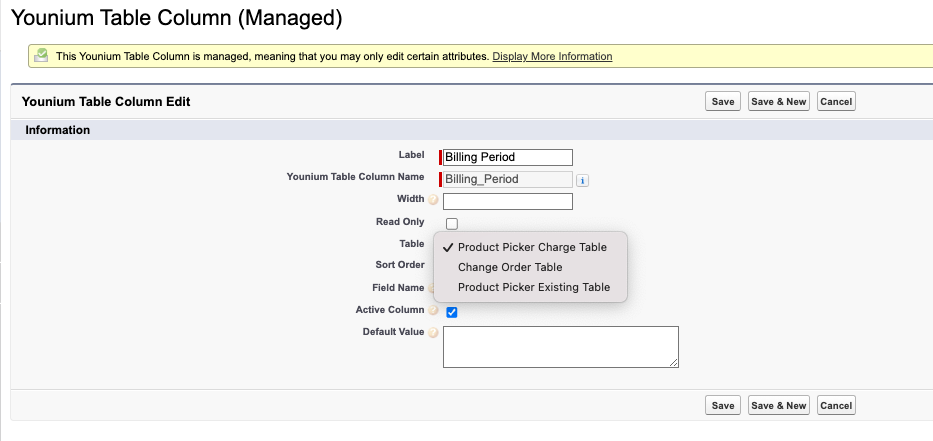
Task: Click the top Cancel button
Action: [836, 101]
